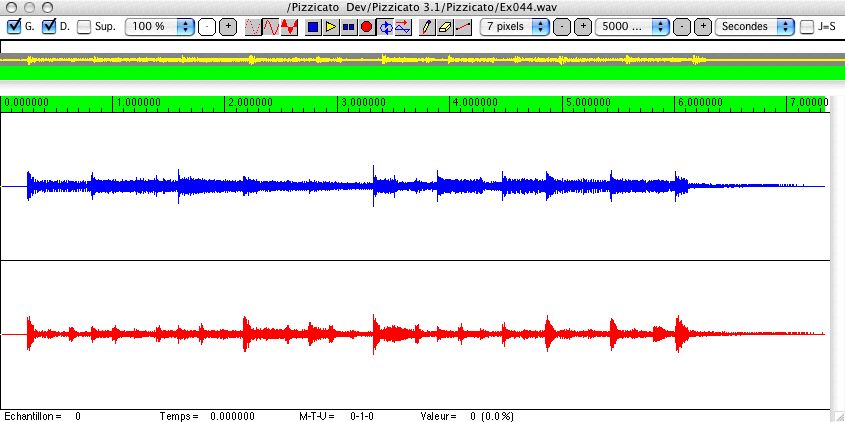The height and width of the screenshot is (422, 845).
Task: Select the line waveform display mode
Action: pyautogui.click(x=271, y=27)
